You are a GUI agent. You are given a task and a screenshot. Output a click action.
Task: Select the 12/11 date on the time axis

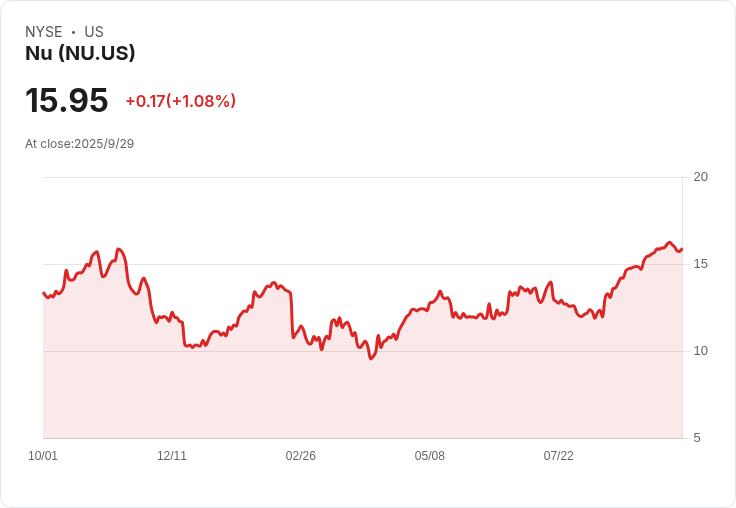click(172, 456)
